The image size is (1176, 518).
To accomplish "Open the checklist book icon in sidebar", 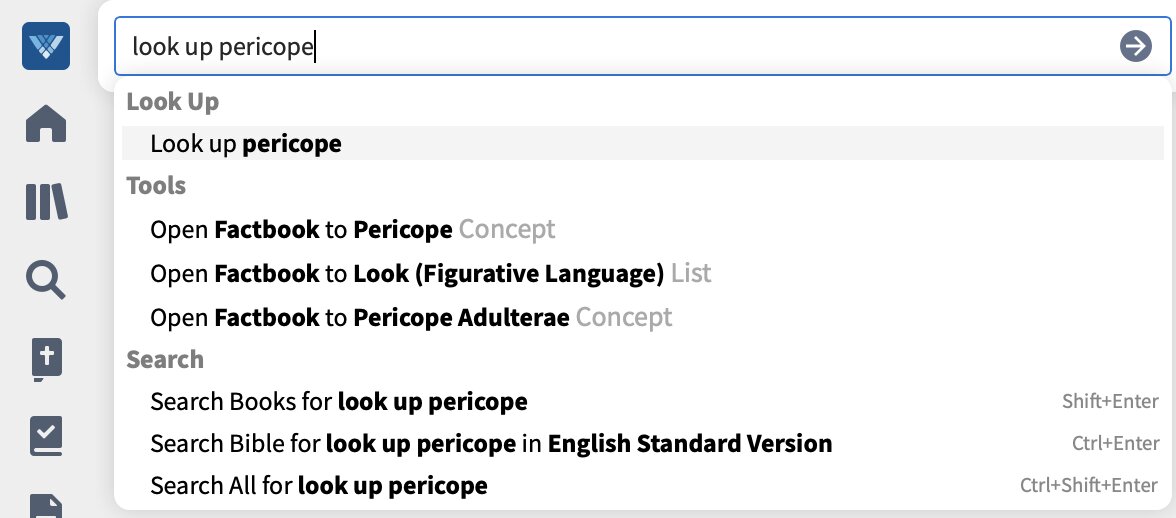I will (x=46, y=436).
